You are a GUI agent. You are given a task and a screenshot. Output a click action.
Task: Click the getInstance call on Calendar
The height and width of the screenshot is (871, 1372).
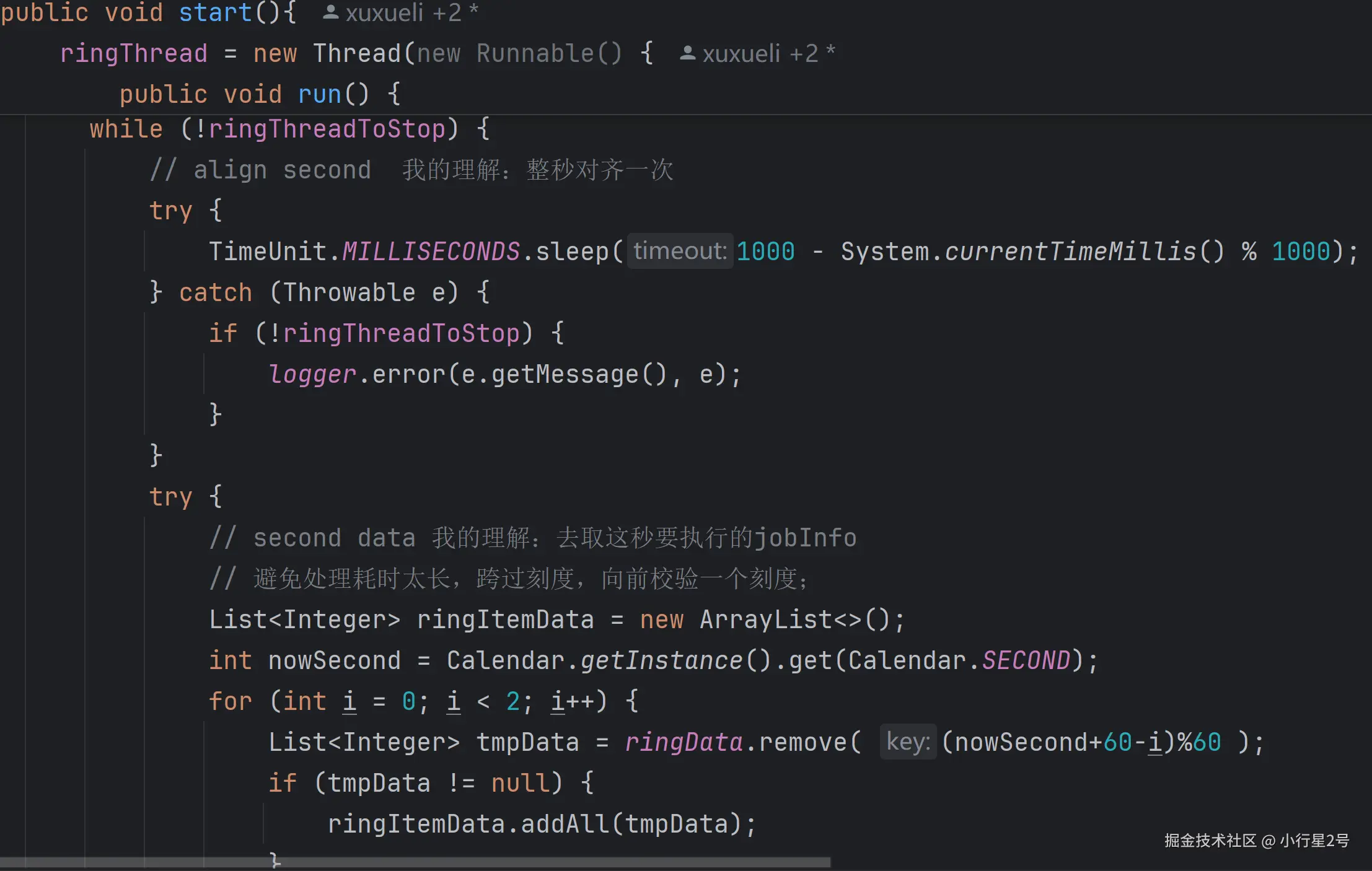(661, 660)
